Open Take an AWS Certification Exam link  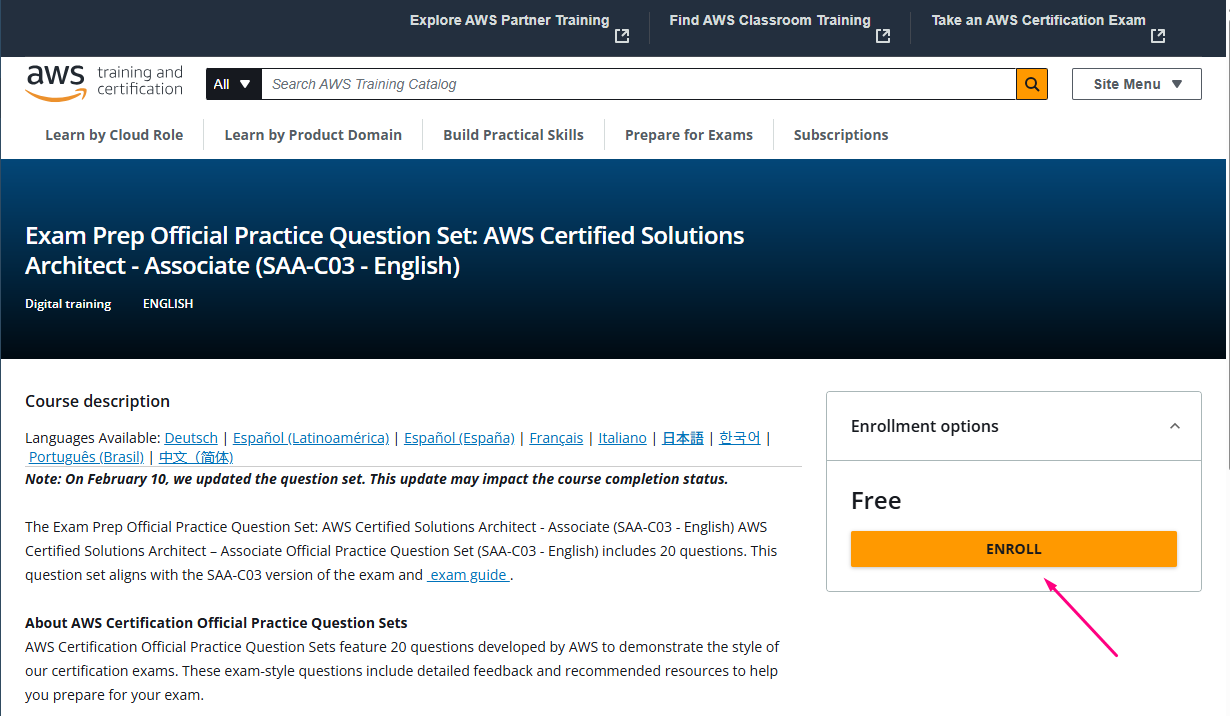pyautogui.click(x=1048, y=27)
